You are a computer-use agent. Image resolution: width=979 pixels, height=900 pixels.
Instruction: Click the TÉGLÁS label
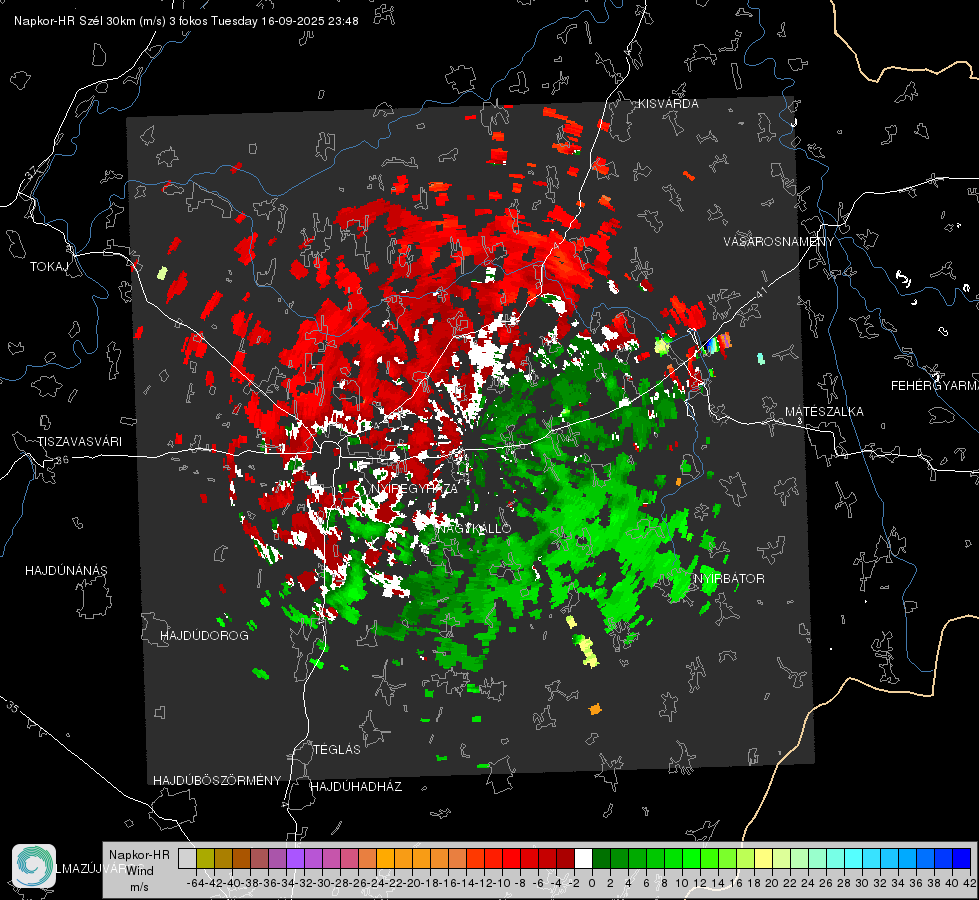[x=337, y=749]
